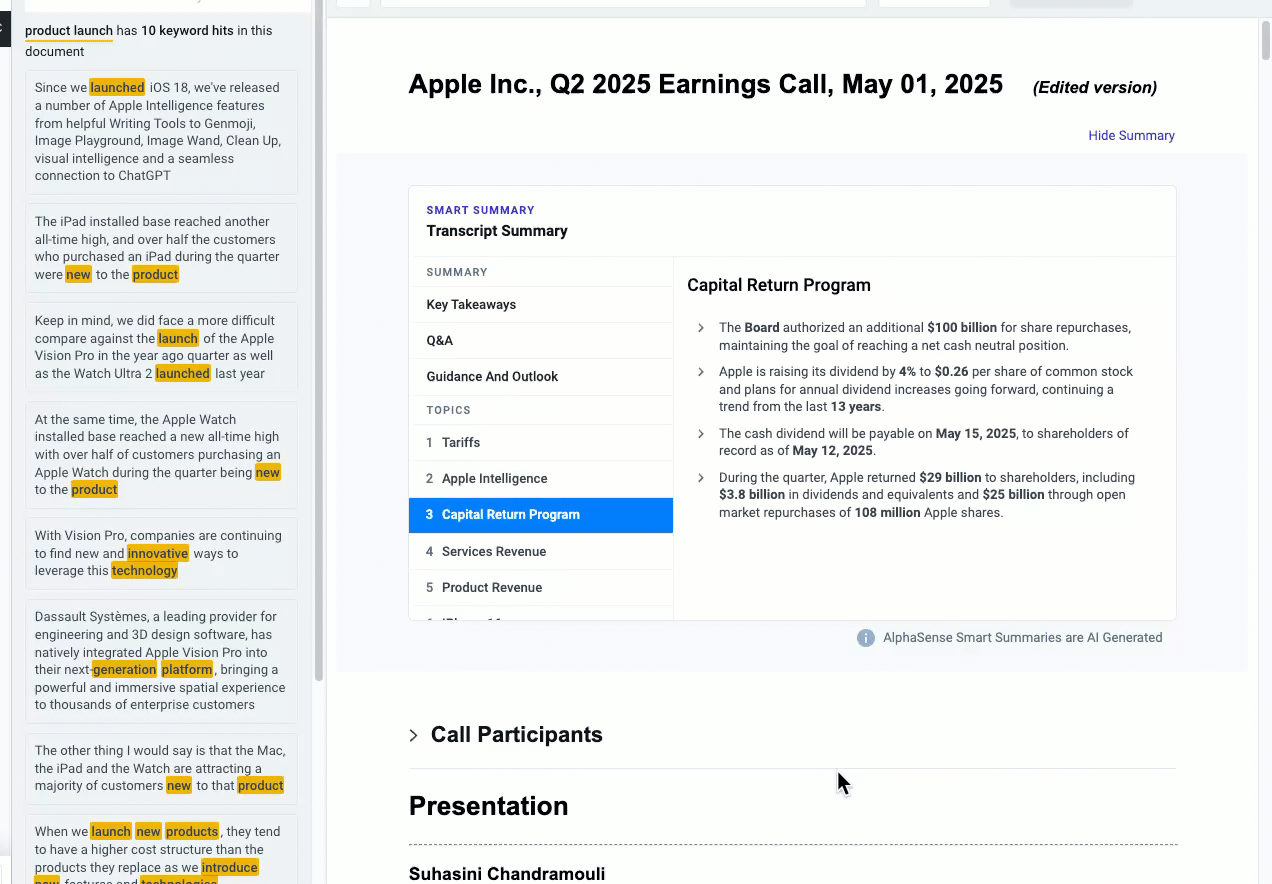The height and width of the screenshot is (884, 1272).
Task: Click the keyword hits panel scrollbar
Action: click(x=319, y=340)
